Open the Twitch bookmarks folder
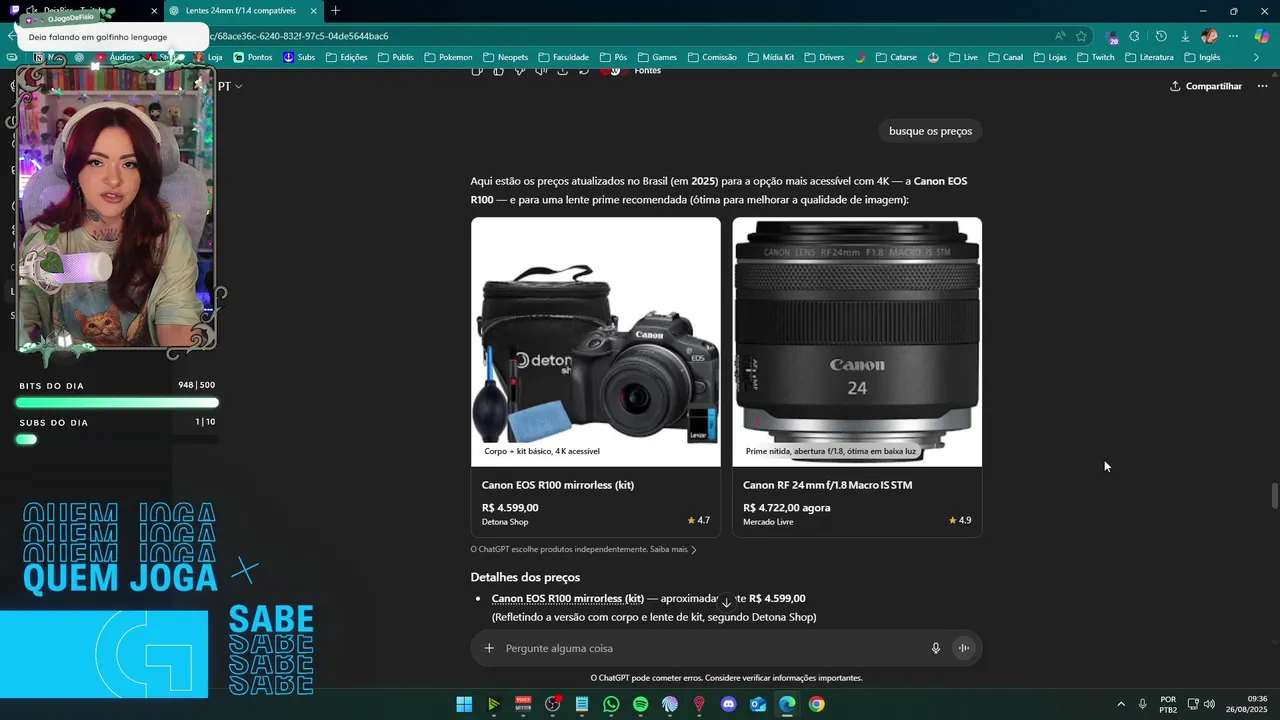 click(1095, 57)
